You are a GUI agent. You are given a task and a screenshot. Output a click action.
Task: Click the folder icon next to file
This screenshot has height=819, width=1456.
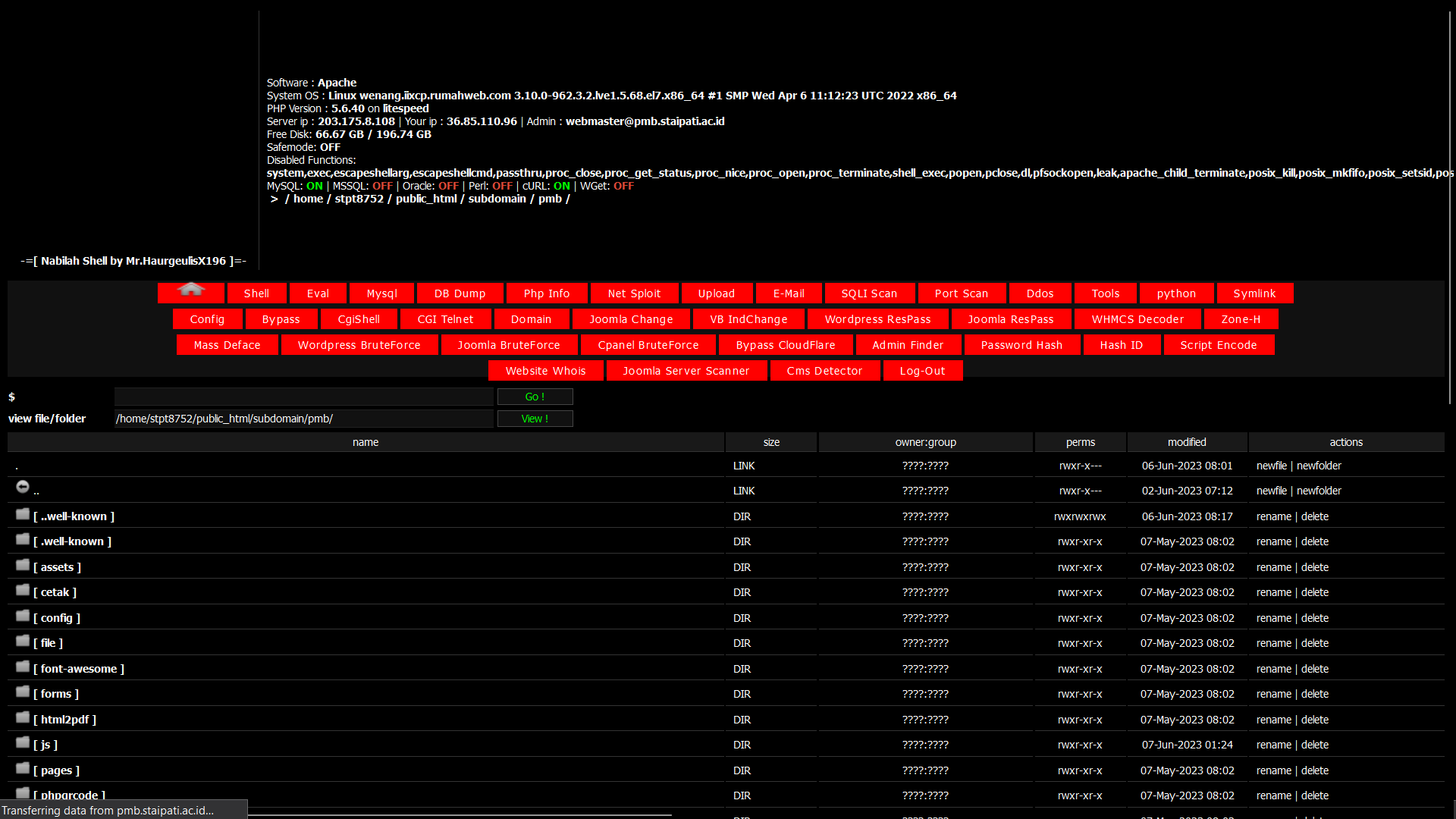(23, 641)
